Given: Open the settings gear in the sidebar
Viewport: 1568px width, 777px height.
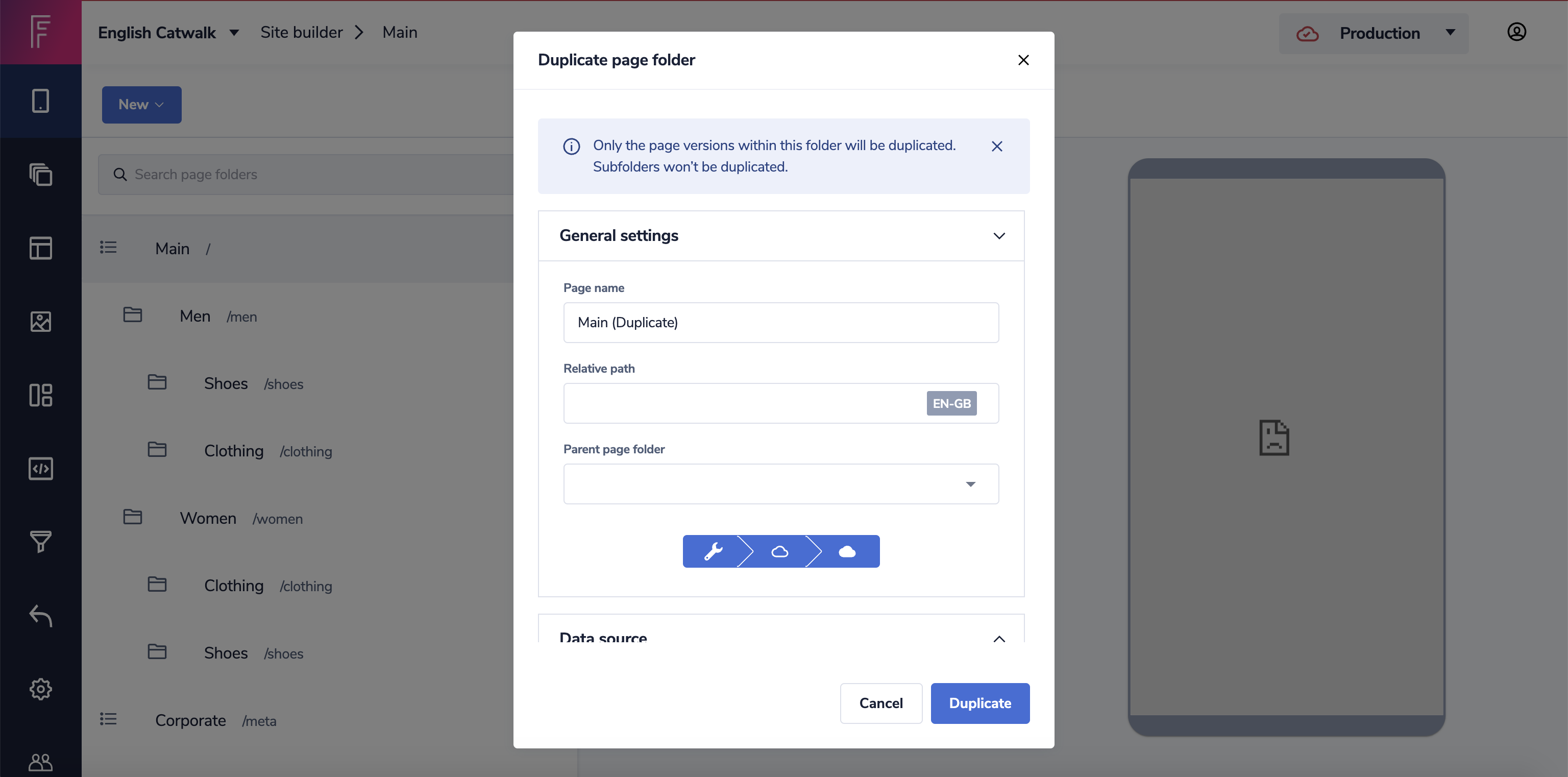Looking at the screenshot, I should point(41,689).
